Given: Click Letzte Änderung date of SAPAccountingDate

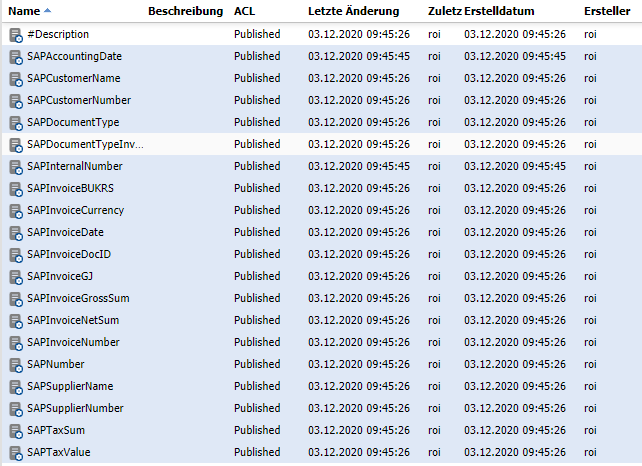Looking at the screenshot, I should [x=359, y=56].
